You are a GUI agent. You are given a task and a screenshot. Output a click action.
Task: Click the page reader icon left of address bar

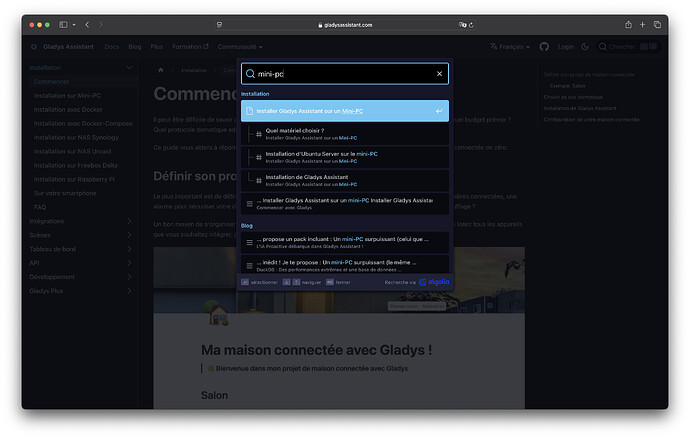click(220, 25)
